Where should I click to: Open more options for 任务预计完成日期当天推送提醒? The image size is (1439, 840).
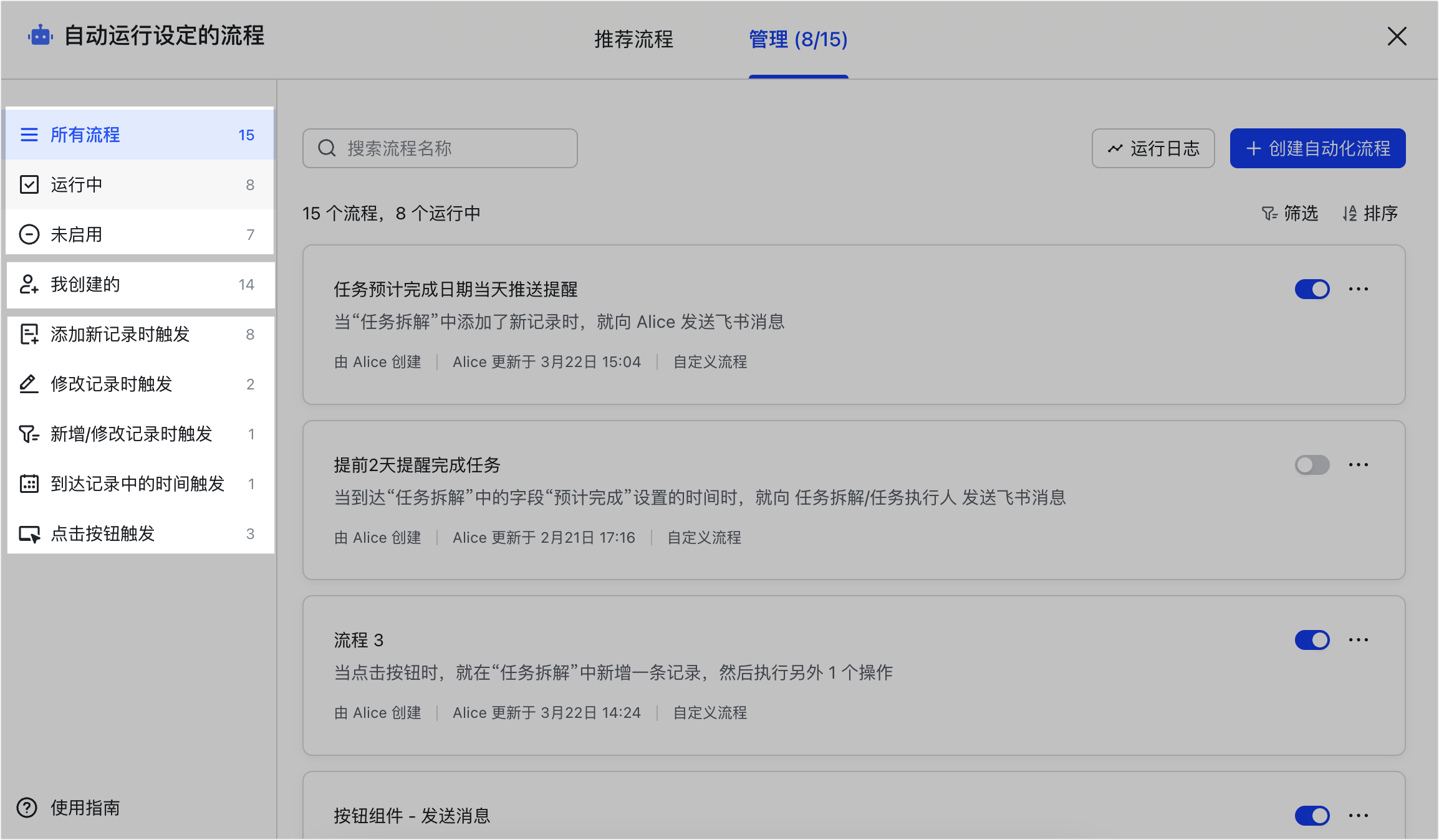[1358, 289]
